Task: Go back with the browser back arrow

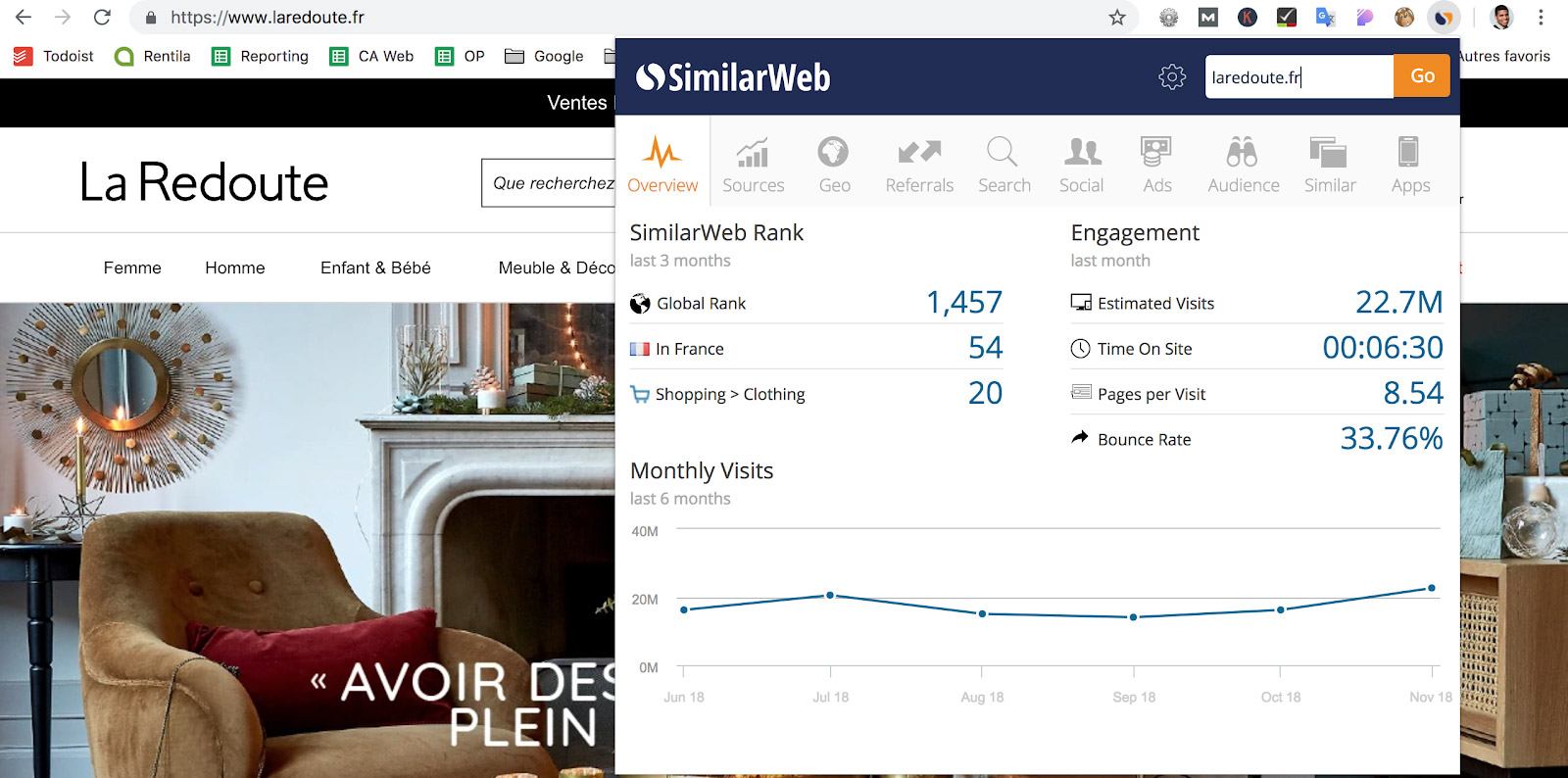Action: (x=24, y=17)
